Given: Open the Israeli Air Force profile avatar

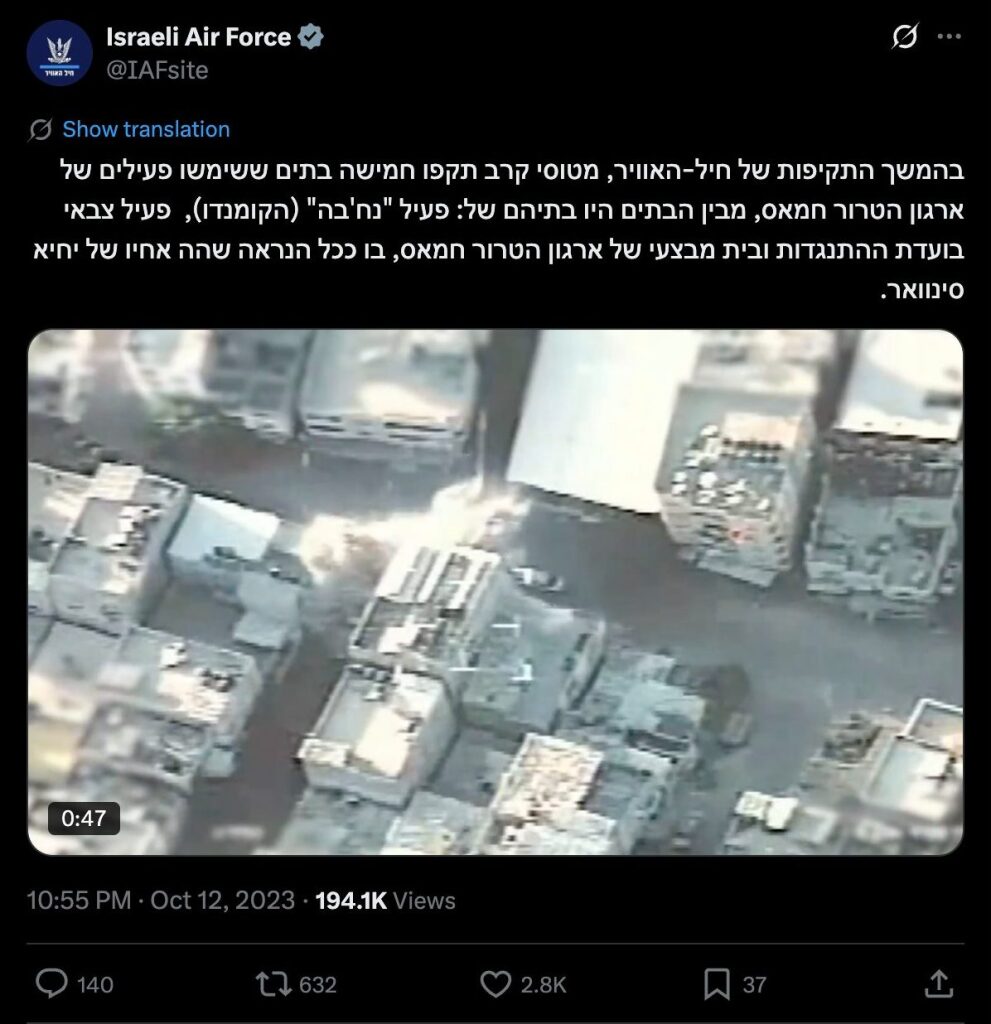Looking at the screenshot, I should coord(59,53).
